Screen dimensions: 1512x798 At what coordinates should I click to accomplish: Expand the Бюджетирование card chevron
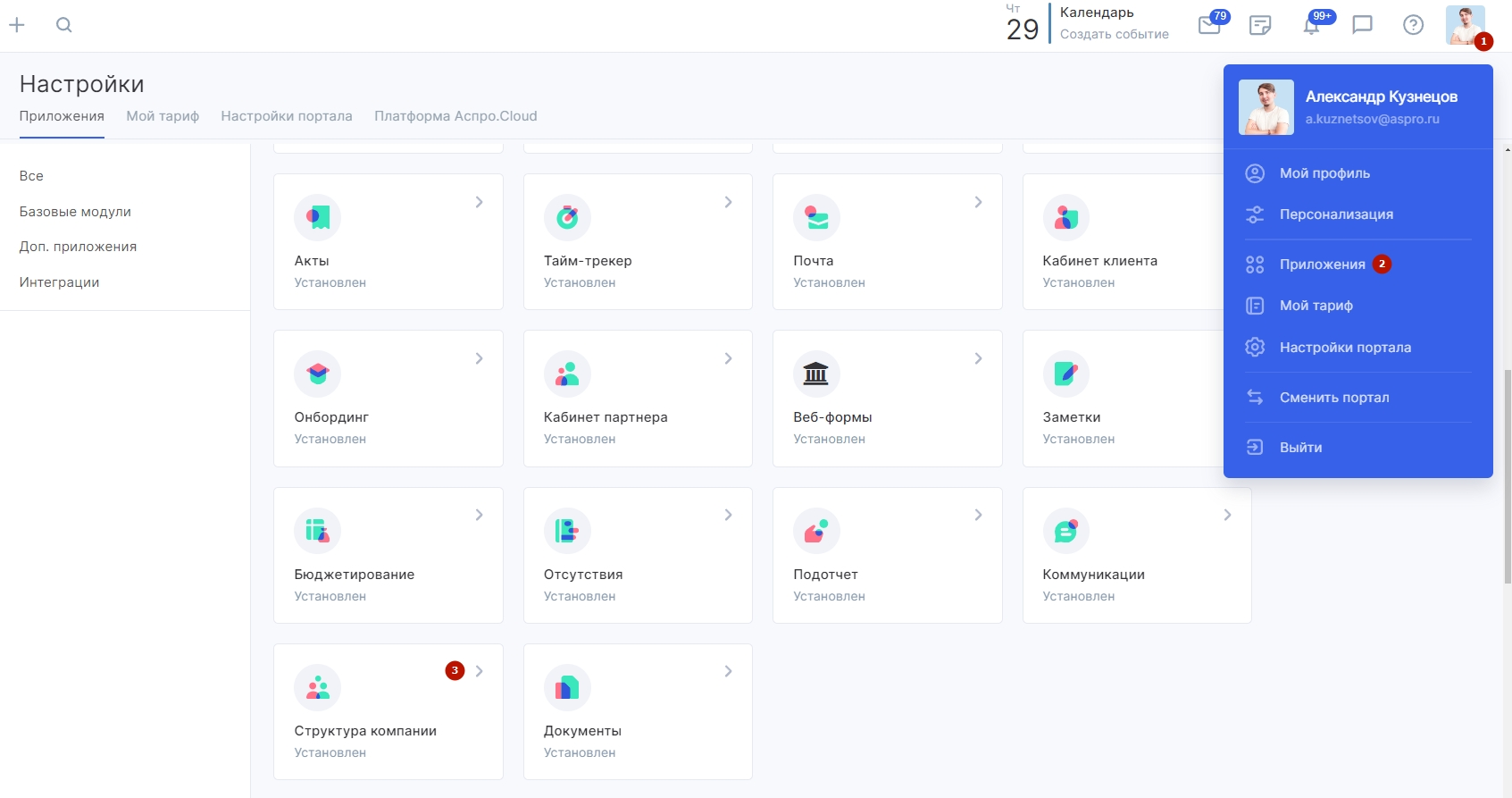pos(480,515)
